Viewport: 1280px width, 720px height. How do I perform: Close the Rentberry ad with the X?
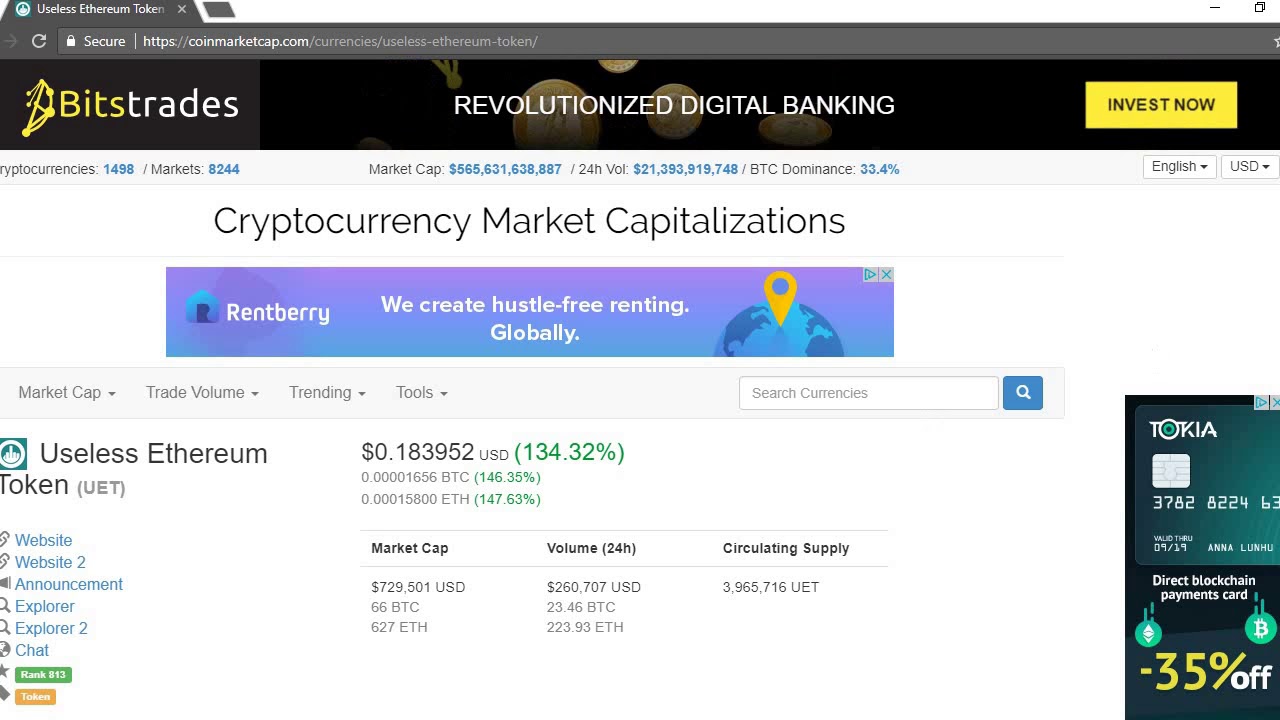click(886, 274)
